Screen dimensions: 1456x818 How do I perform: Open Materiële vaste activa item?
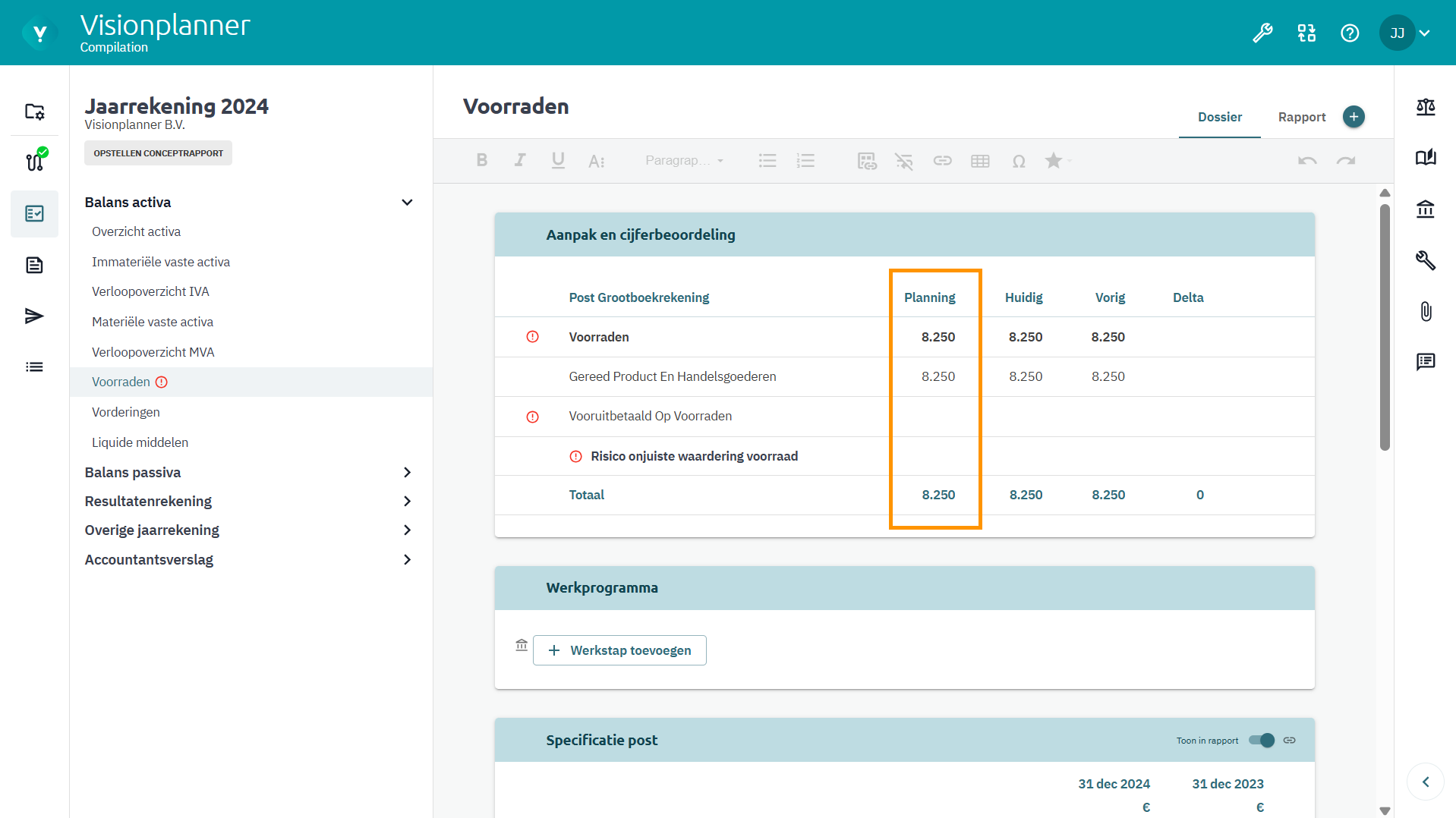point(153,322)
